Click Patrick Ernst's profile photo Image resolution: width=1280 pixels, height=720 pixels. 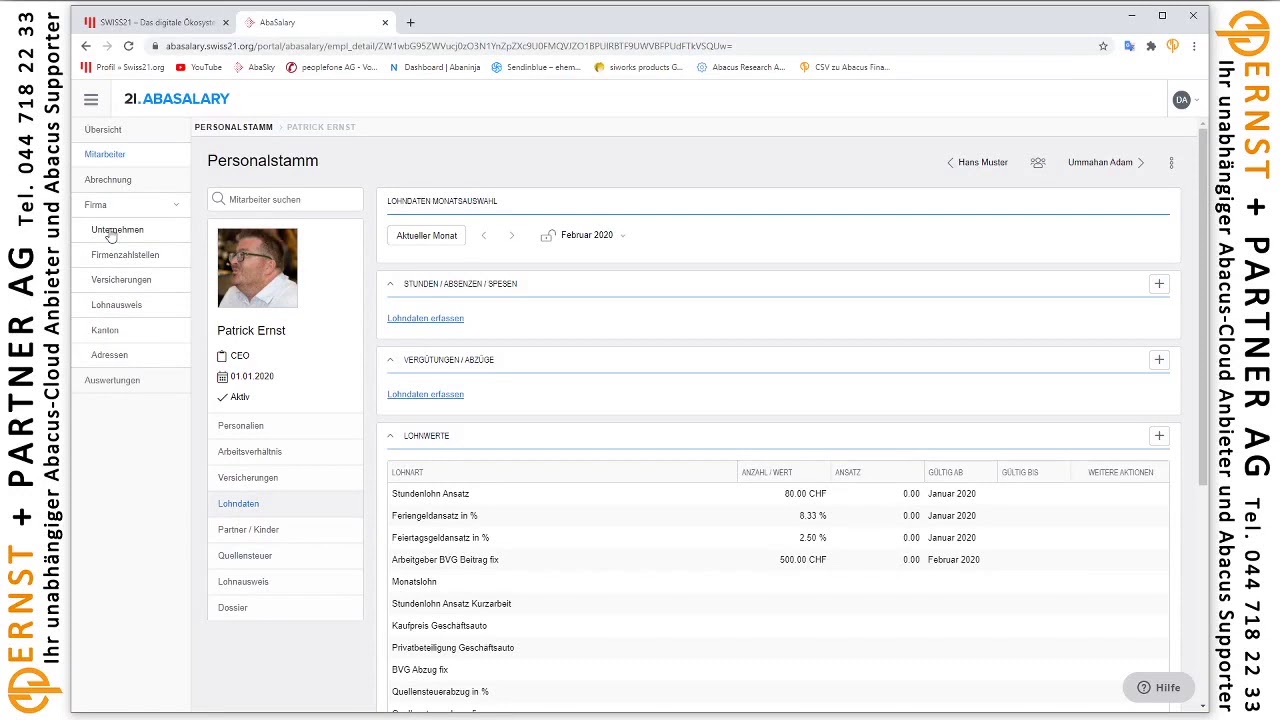[x=257, y=268]
